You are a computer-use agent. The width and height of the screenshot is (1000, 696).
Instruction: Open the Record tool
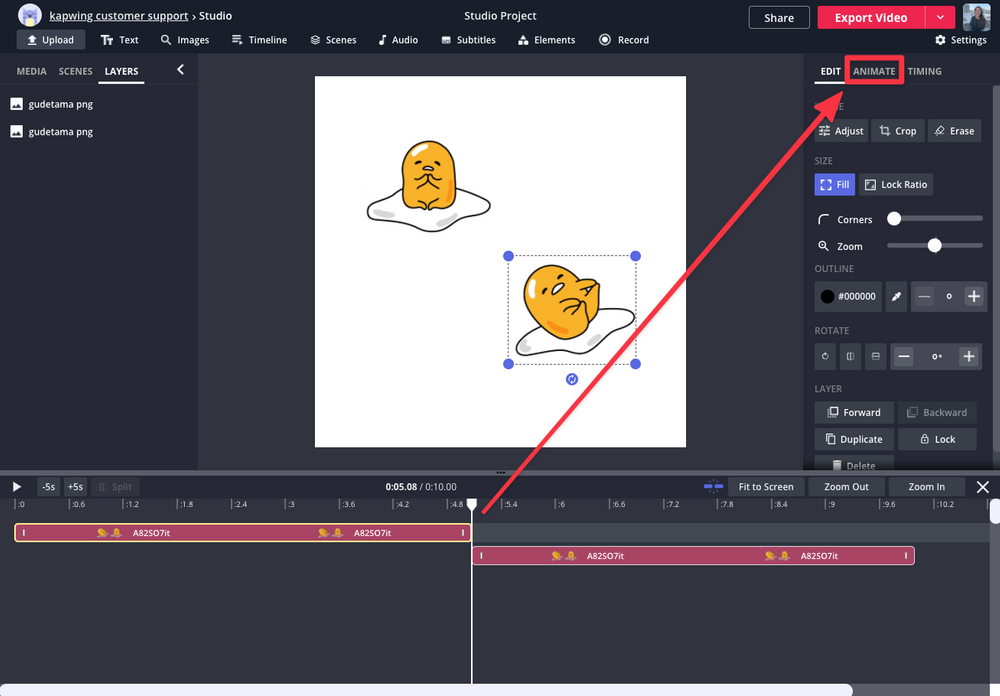click(624, 40)
